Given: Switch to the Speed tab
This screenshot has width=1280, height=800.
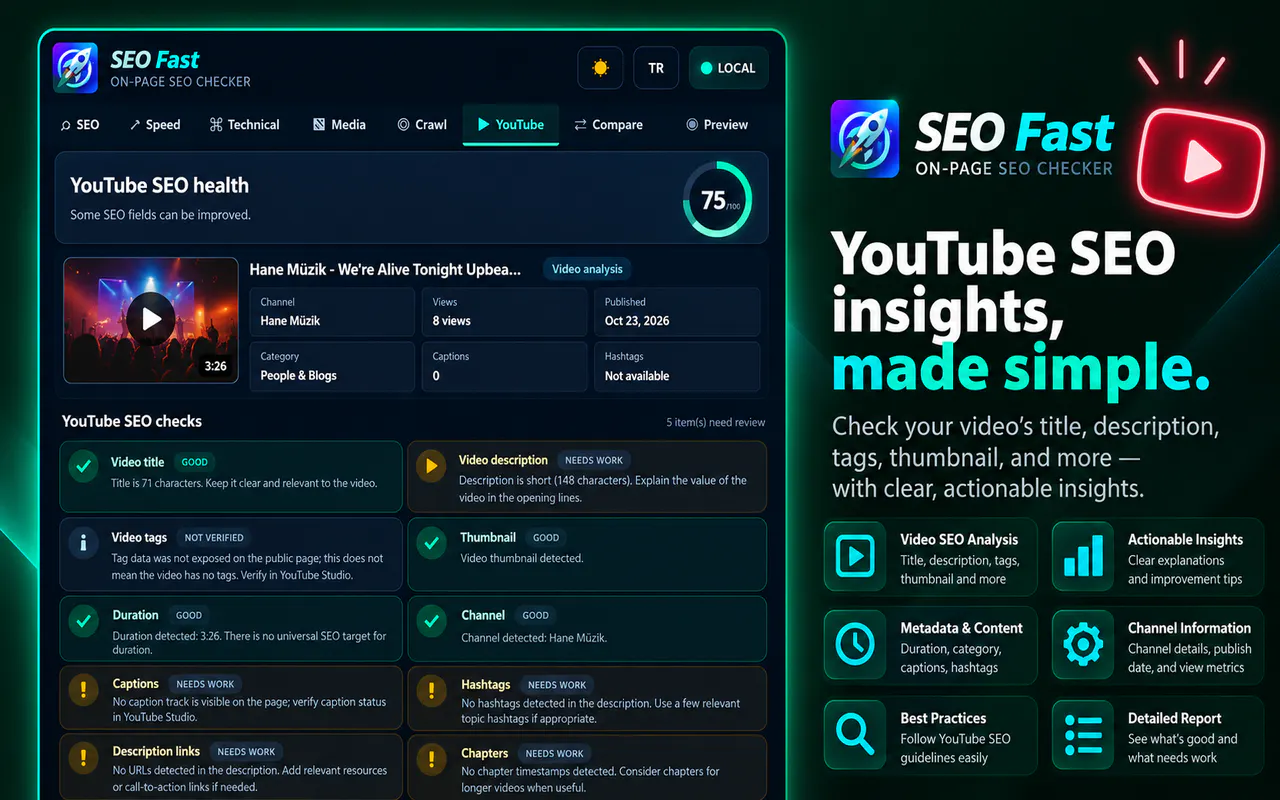Looking at the screenshot, I should 155,125.
